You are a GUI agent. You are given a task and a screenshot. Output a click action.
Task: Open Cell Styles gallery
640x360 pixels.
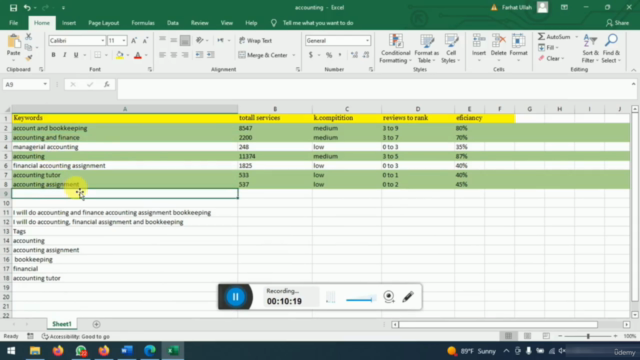coord(451,49)
